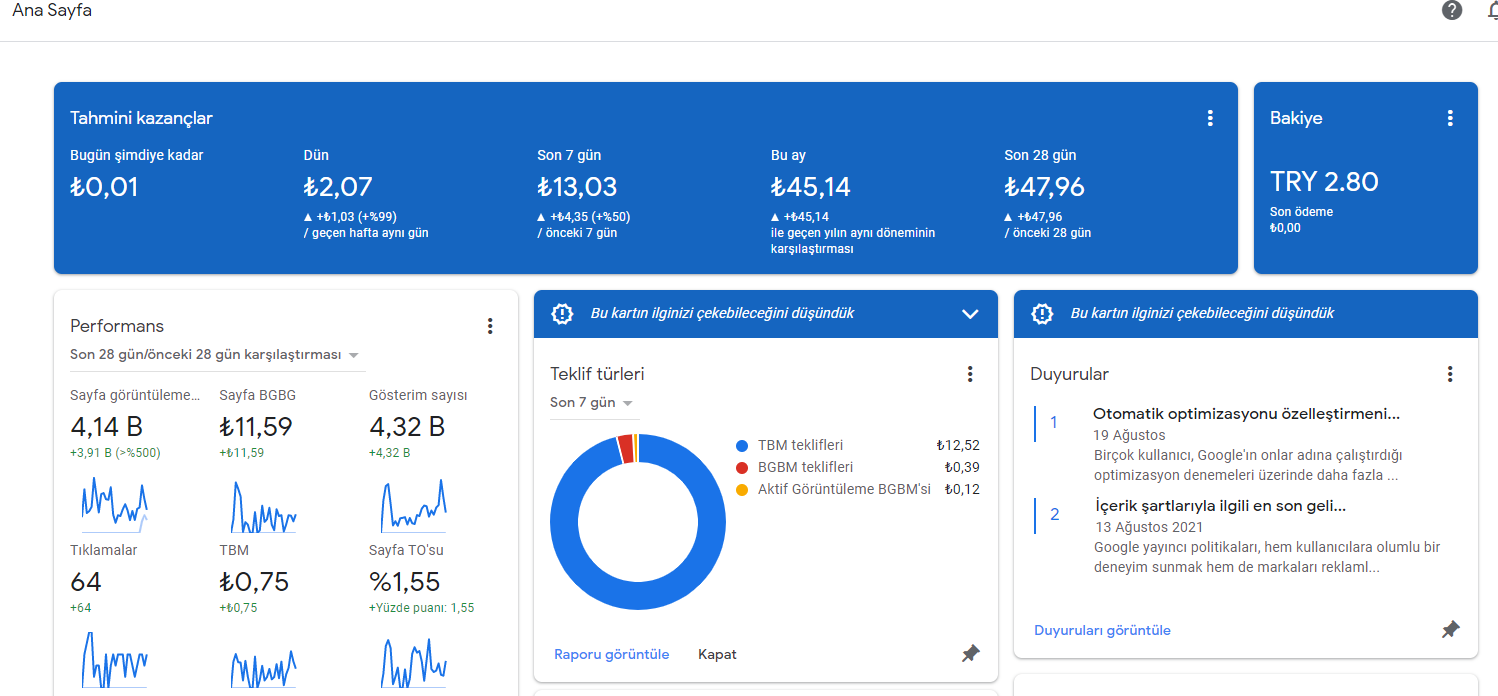The width and height of the screenshot is (1498, 696).
Task: Collapse the suggestion banner chevron above Teklif türleri
Action: [970, 314]
